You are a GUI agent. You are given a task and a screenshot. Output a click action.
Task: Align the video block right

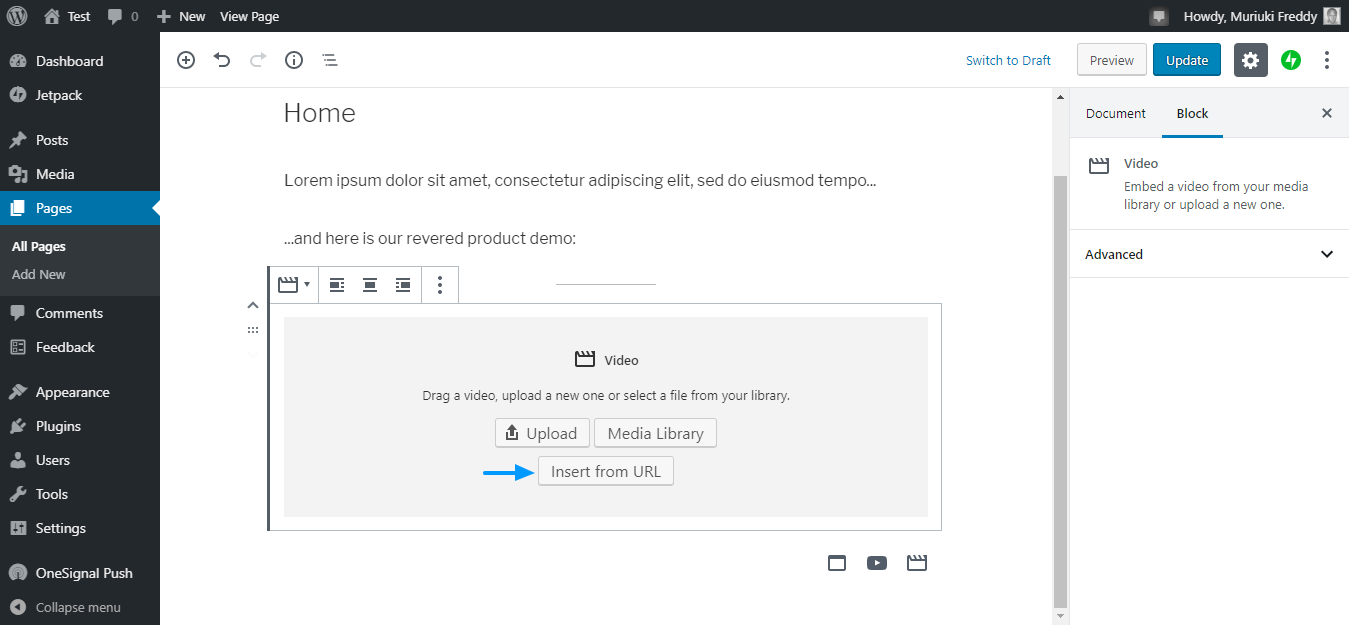pos(403,285)
